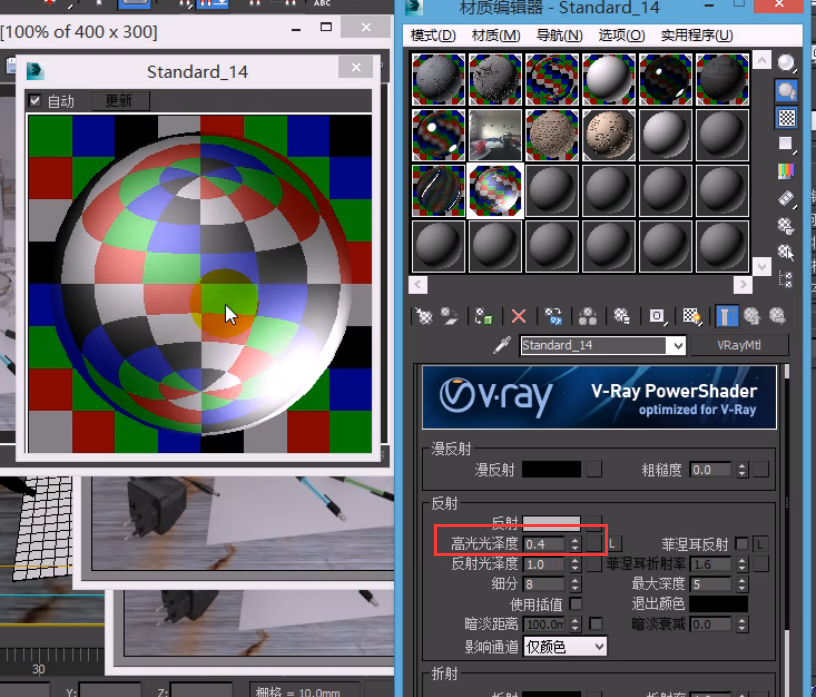Click Assign Material to Selection icon
816x697 pixels.
pos(484,316)
